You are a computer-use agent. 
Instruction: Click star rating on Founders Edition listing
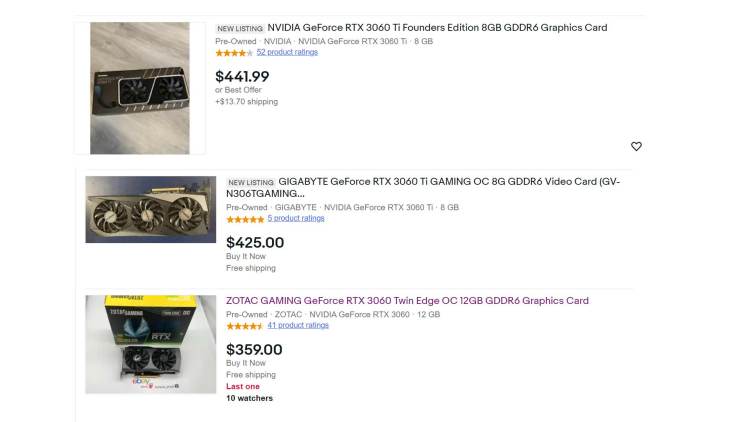point(234,53)
